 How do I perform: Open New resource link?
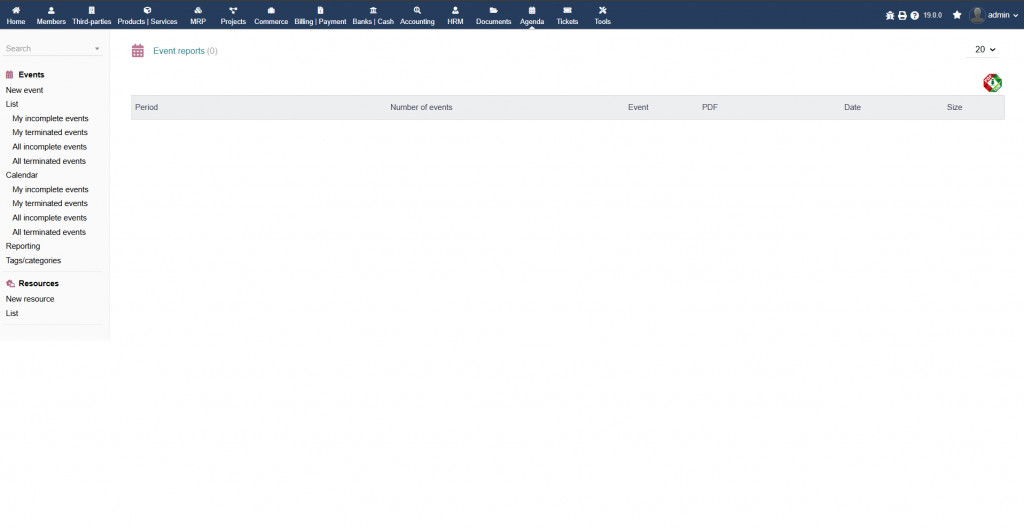[x=30, y=299]
